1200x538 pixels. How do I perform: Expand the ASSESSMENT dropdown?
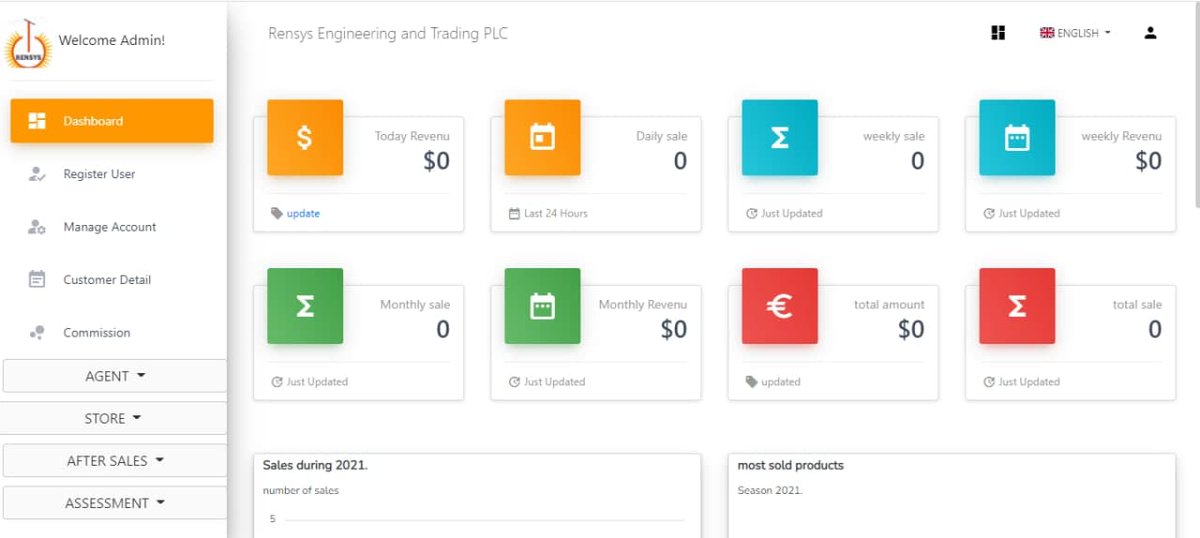[x=115, y=503]
